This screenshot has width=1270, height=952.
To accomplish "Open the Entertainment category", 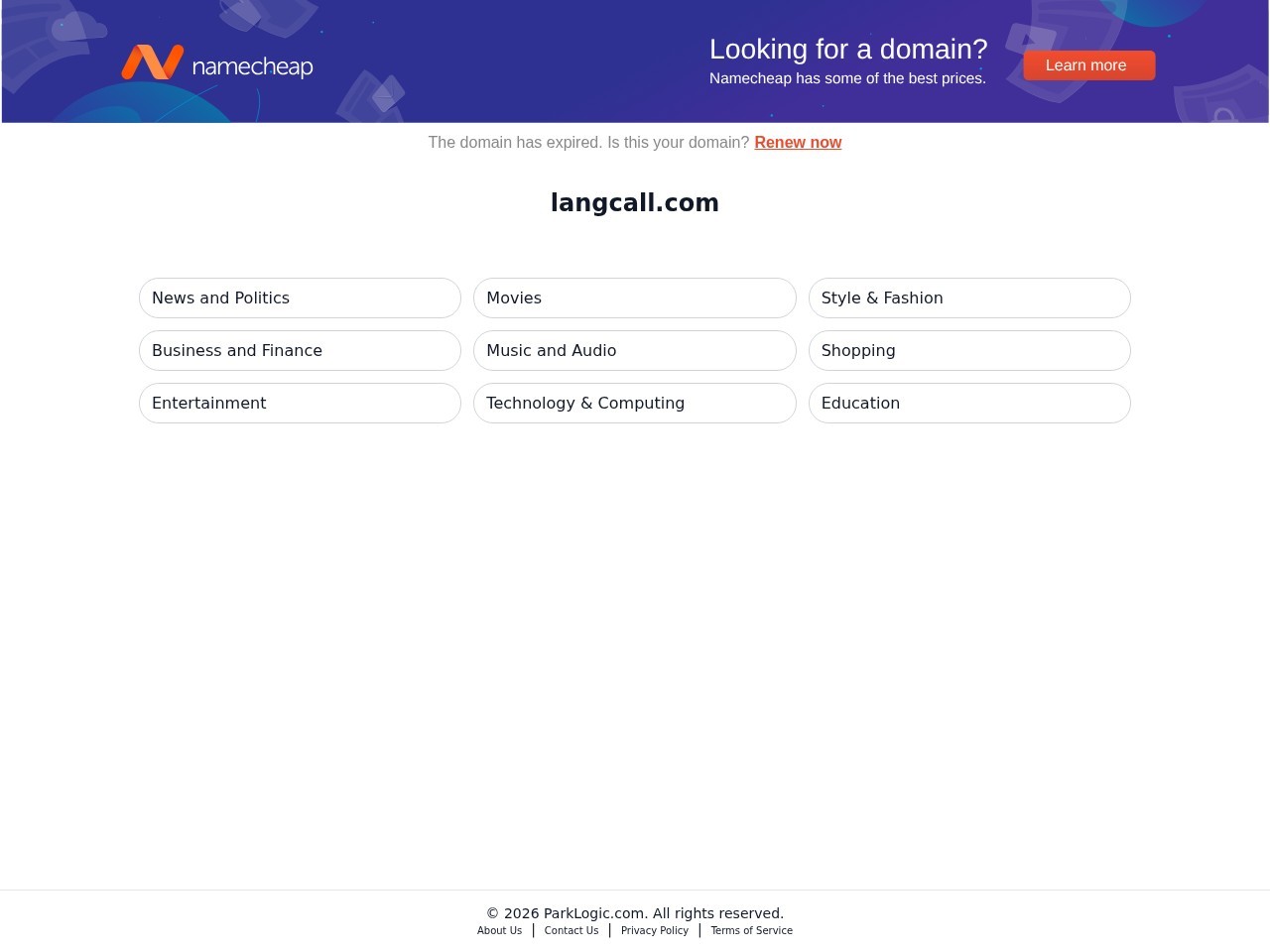I will (x=300, y=403).
